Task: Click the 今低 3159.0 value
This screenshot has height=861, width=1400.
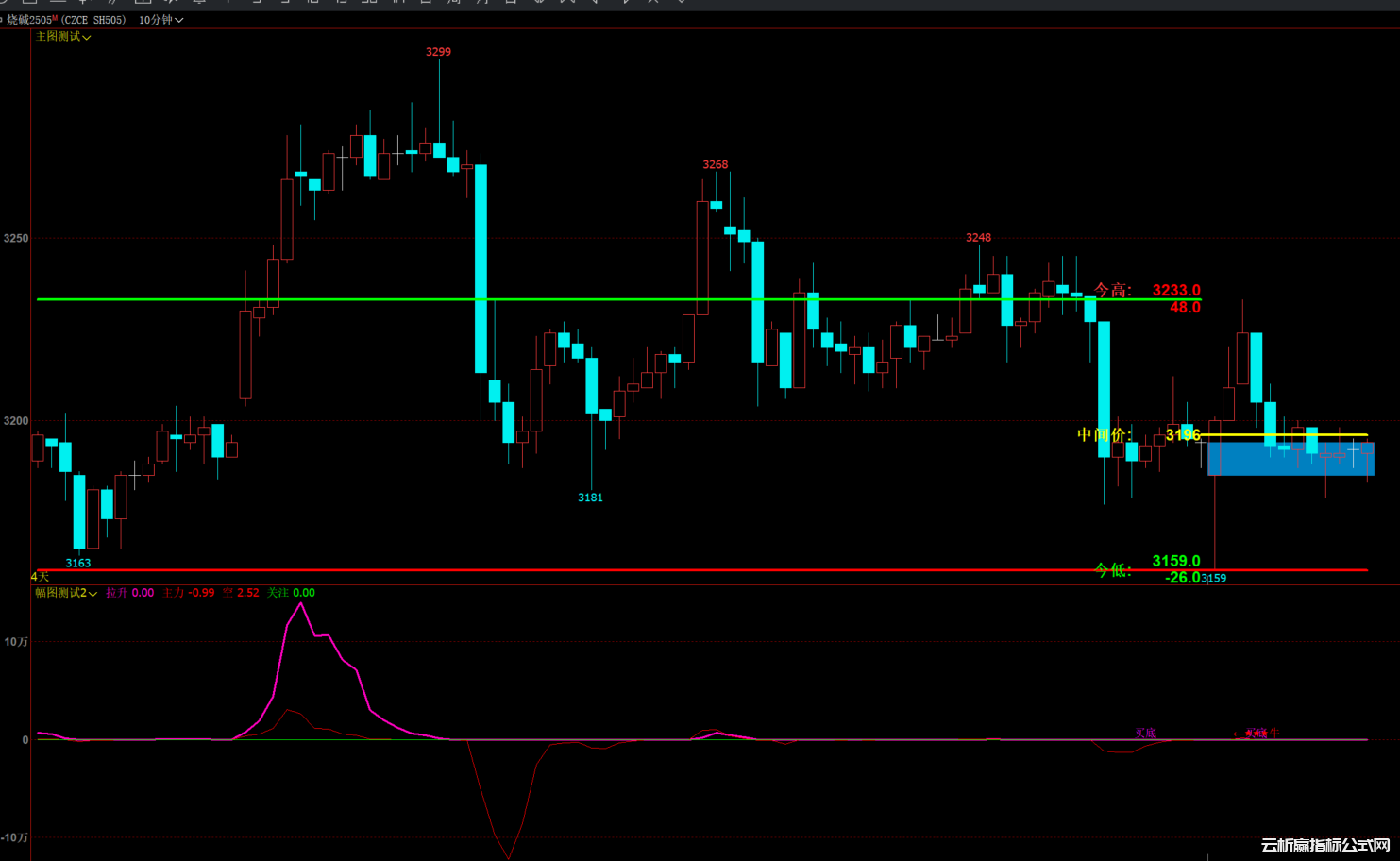Action: coord(1176,562)
